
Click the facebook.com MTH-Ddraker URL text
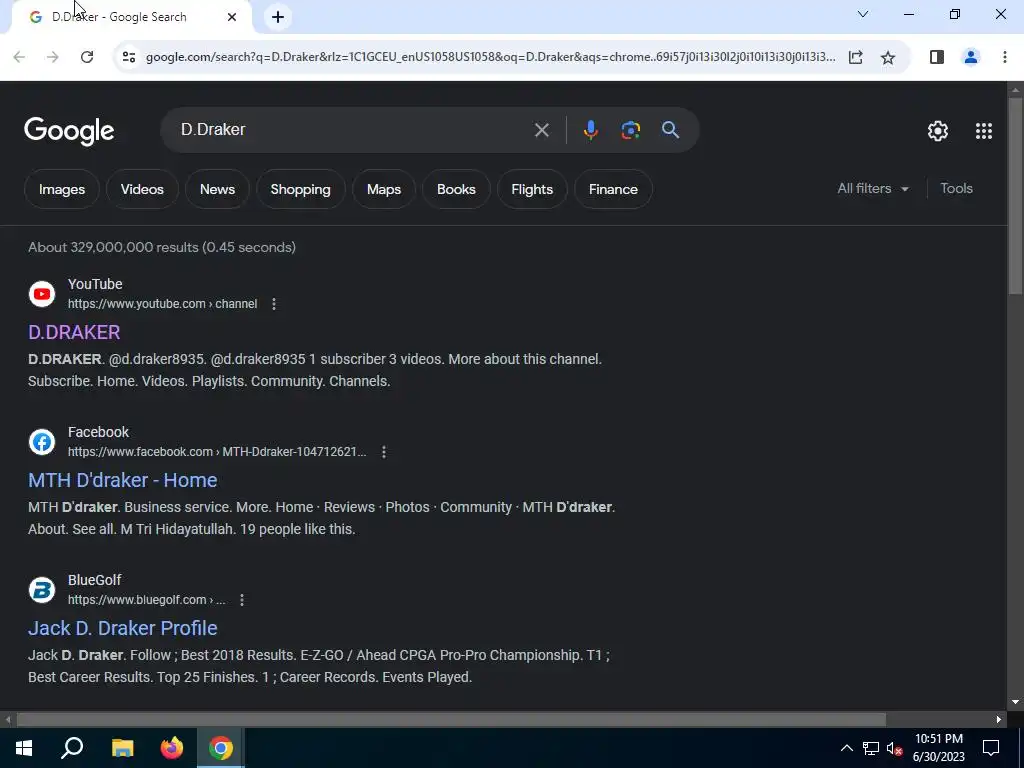[217, 452]
